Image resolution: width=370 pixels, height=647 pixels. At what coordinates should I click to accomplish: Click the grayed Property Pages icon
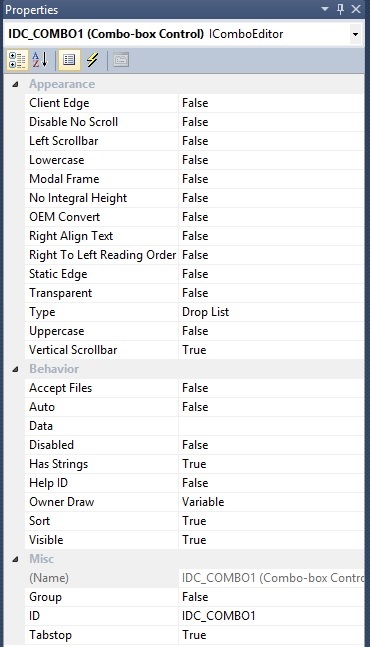coord(121,60)
